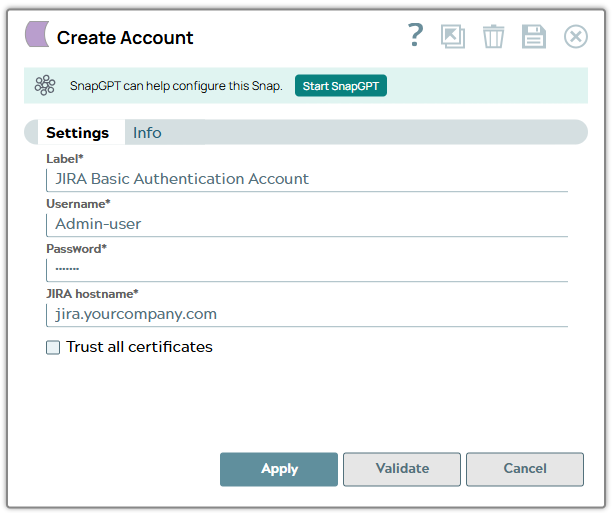Click the 'JIRA hostname*' label

[x=92, y=294]
